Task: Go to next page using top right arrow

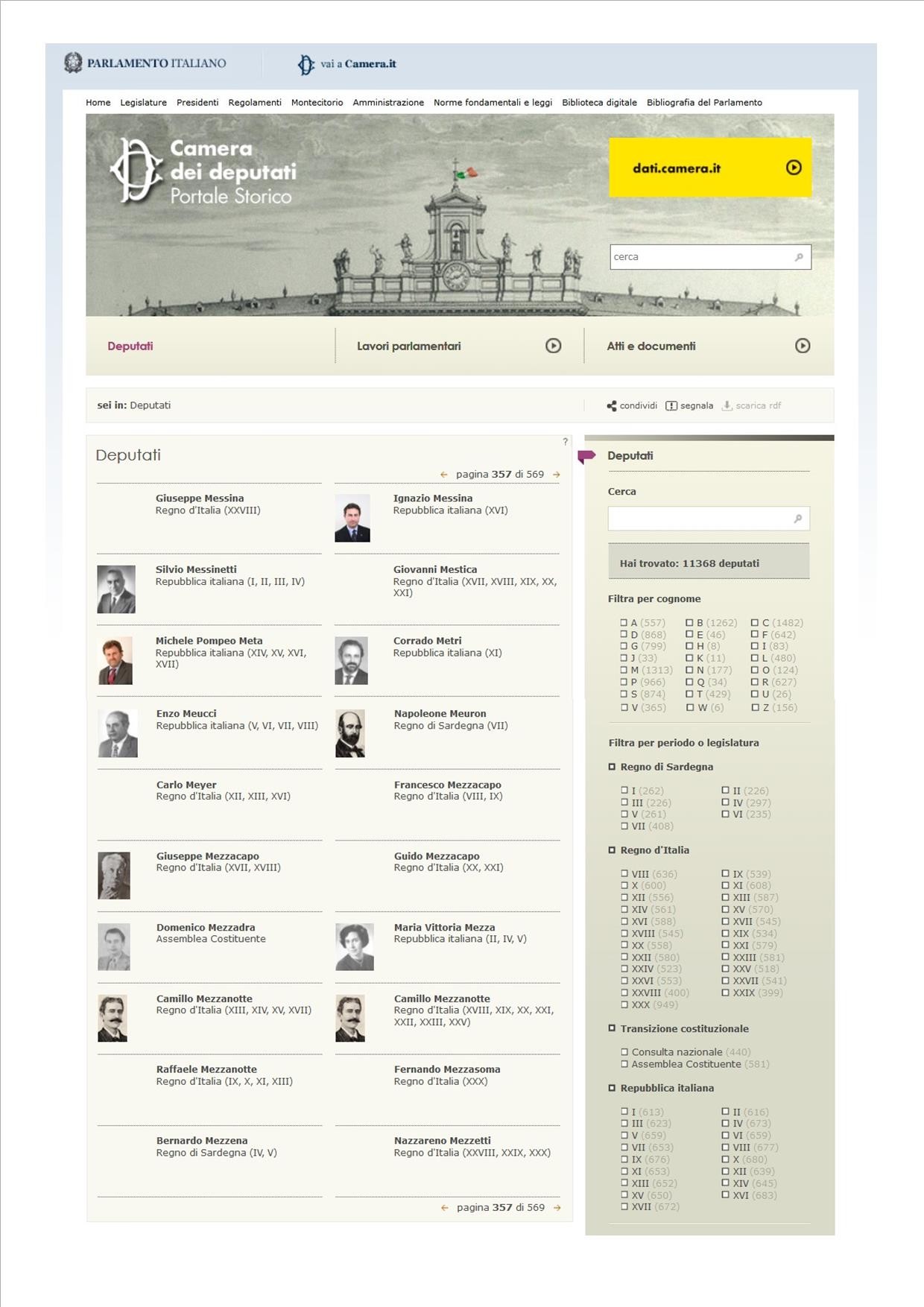Action: [556, 475]
